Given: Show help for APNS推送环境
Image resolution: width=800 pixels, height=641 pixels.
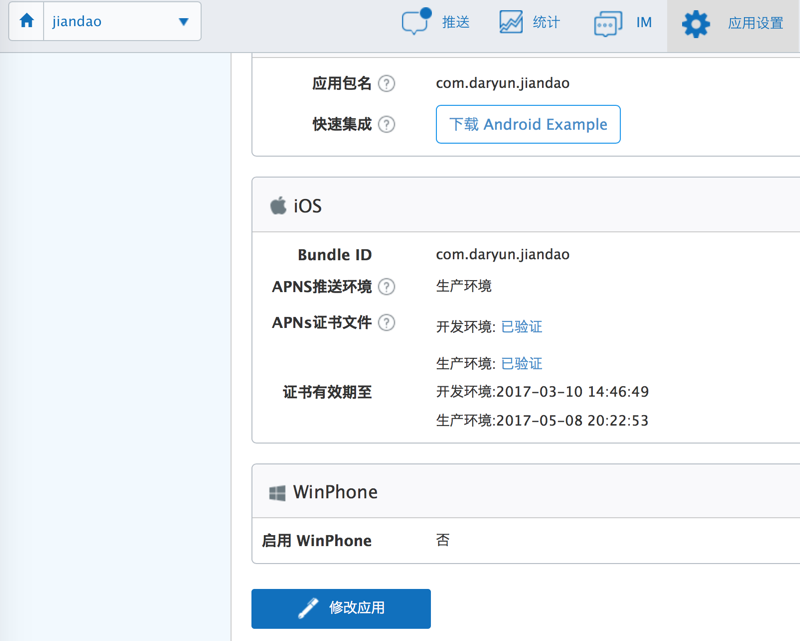Looking at the screenshot, I should pos(386,287).
